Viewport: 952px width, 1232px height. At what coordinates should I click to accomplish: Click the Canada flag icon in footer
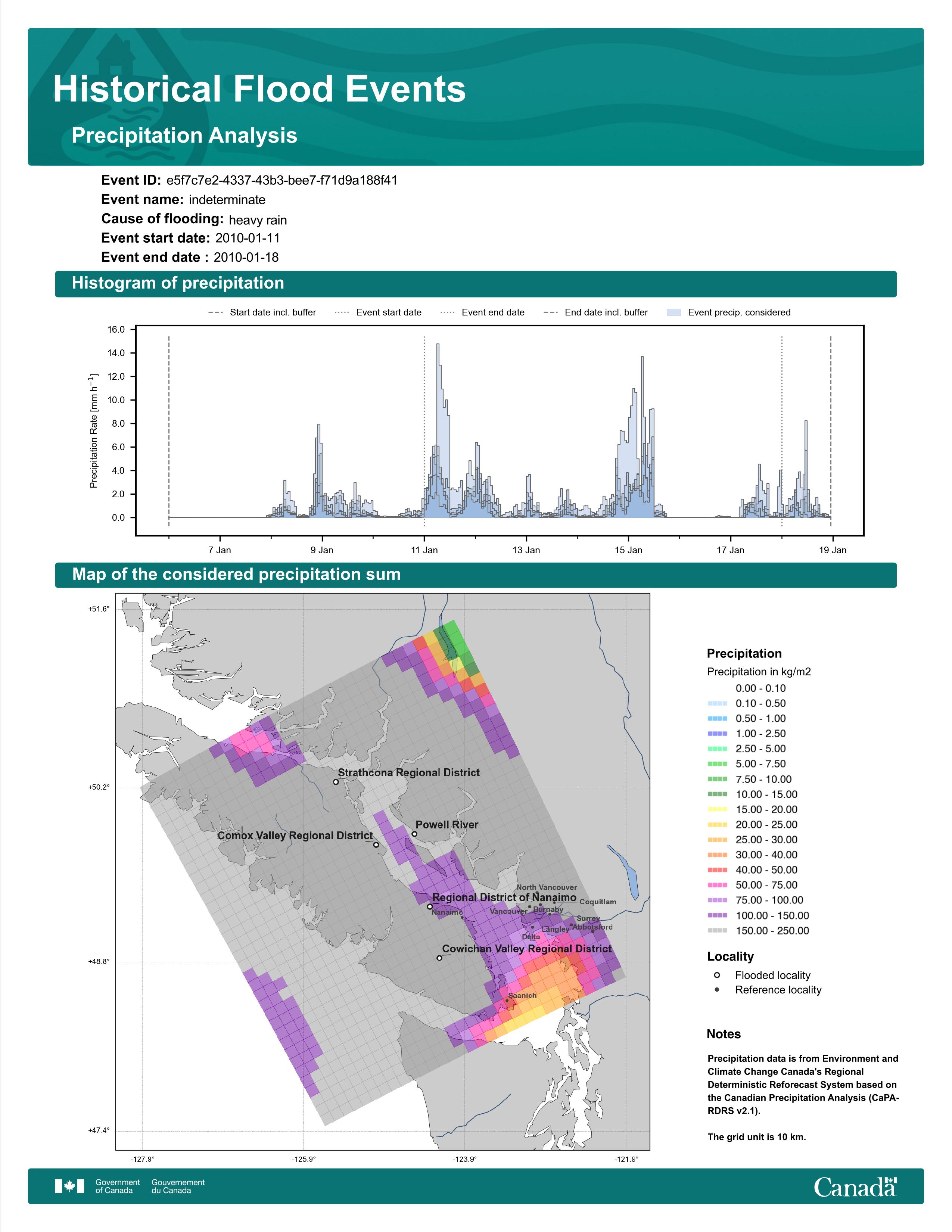click(69, 1186)
